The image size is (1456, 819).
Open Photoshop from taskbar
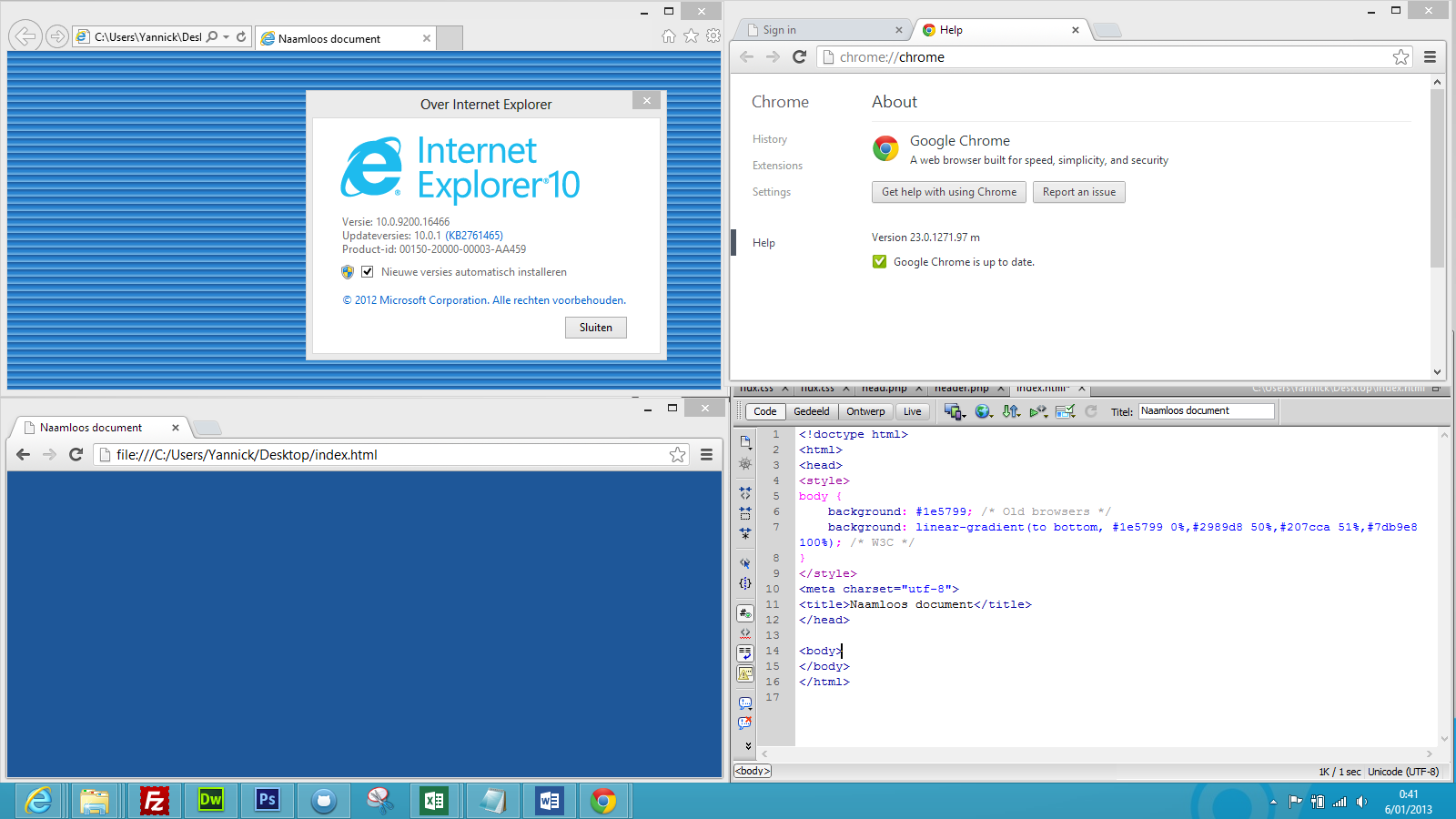pyautogui.click(x=268, y=801)
